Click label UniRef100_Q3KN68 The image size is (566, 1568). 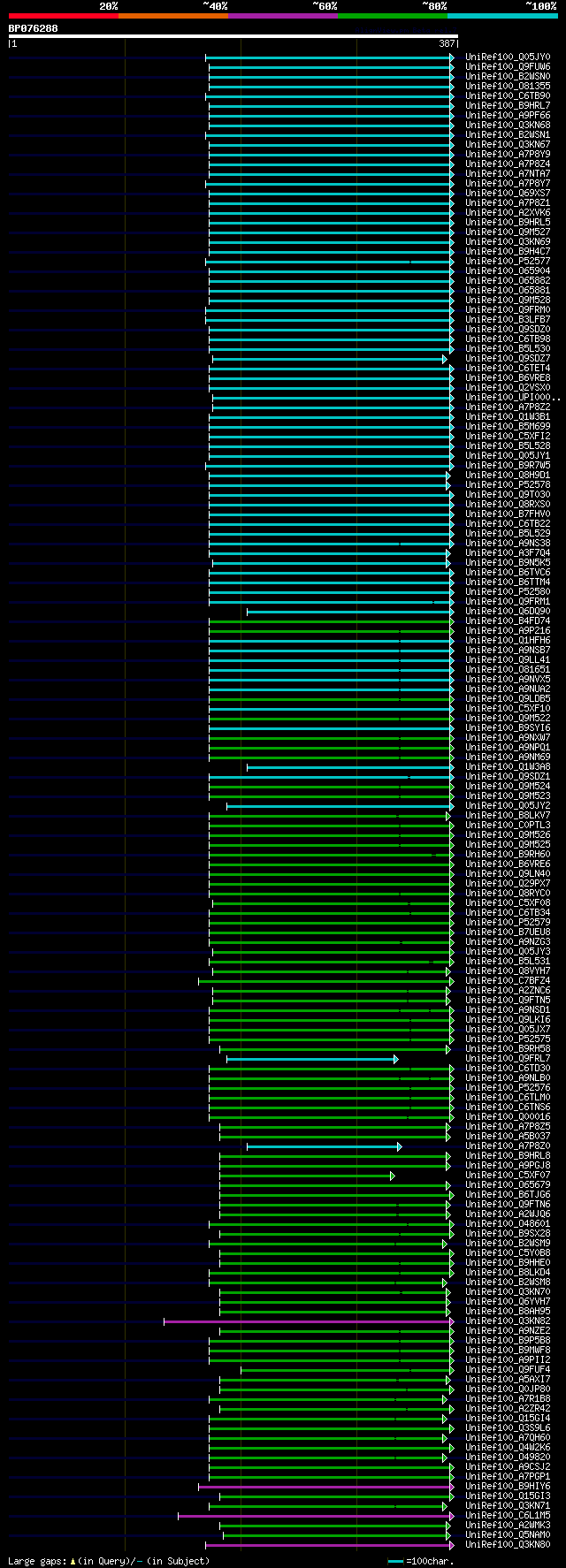(508, 126)
